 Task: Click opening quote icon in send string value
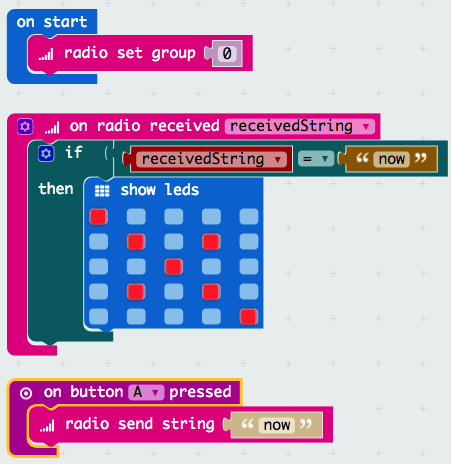coord(247,424)
